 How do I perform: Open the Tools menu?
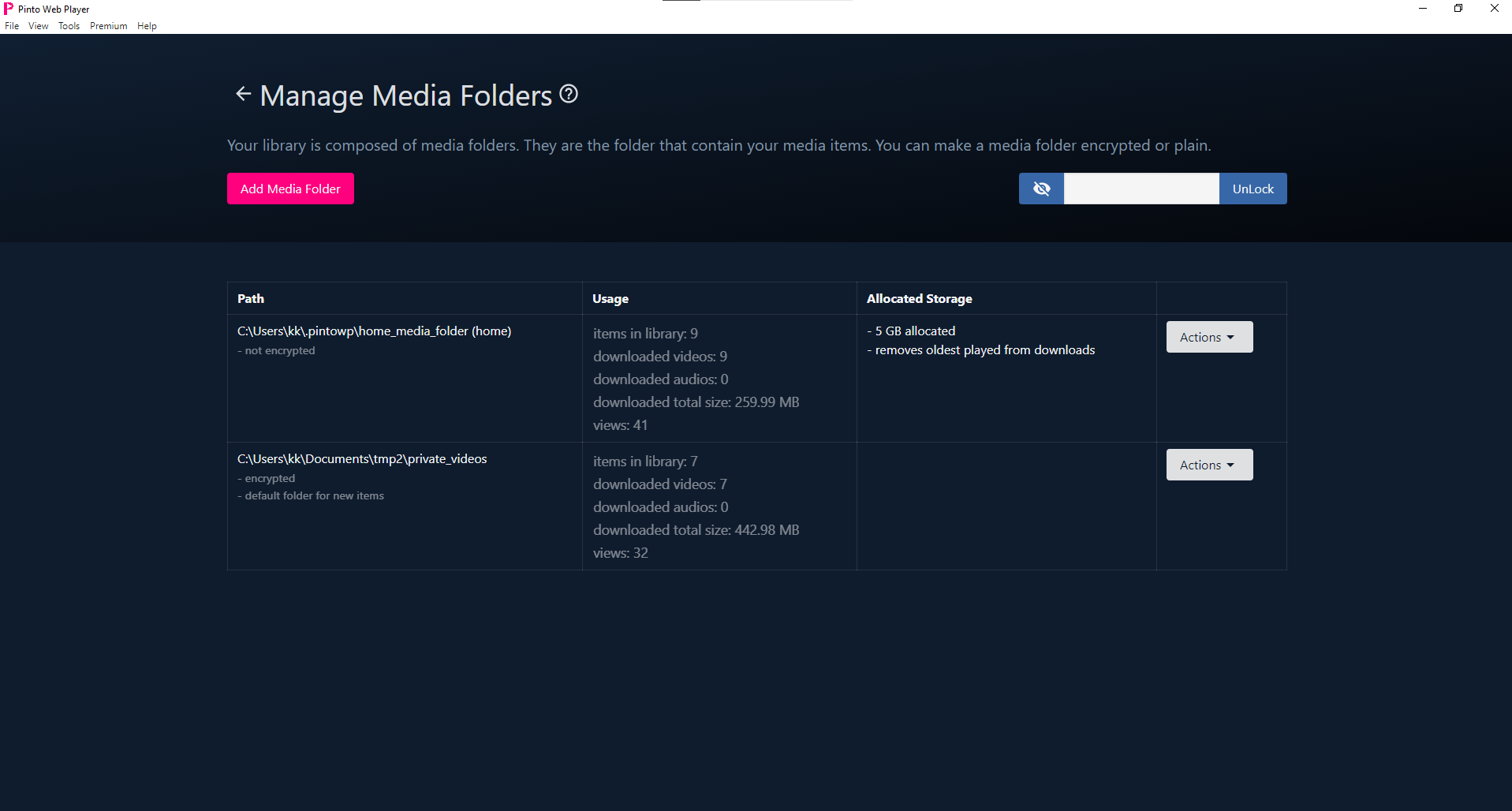[x=69, y=25]
